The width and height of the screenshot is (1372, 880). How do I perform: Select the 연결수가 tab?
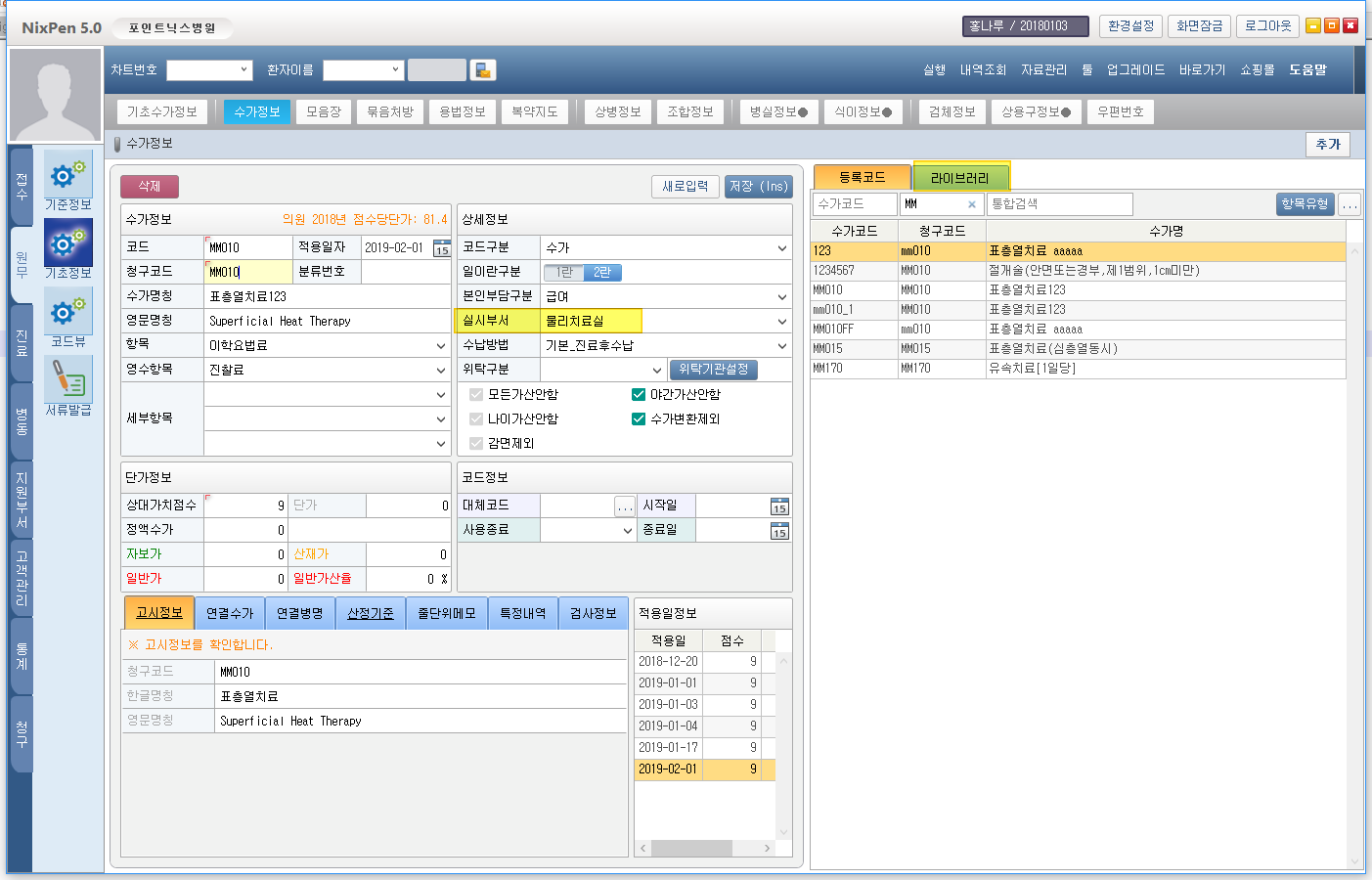(230, 613)
